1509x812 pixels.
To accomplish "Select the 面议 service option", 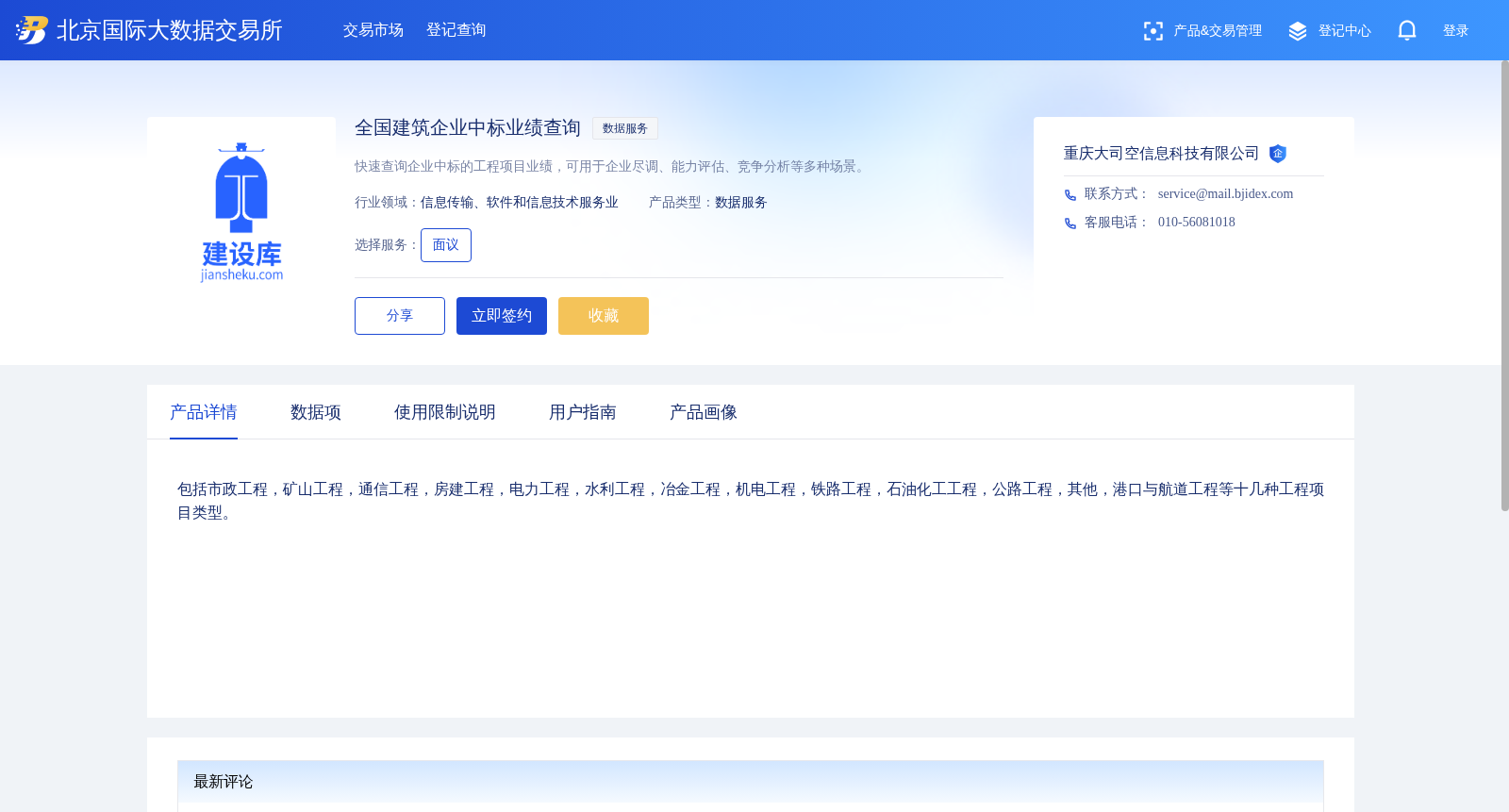I will pyautogui.click(x=446, y=245).
